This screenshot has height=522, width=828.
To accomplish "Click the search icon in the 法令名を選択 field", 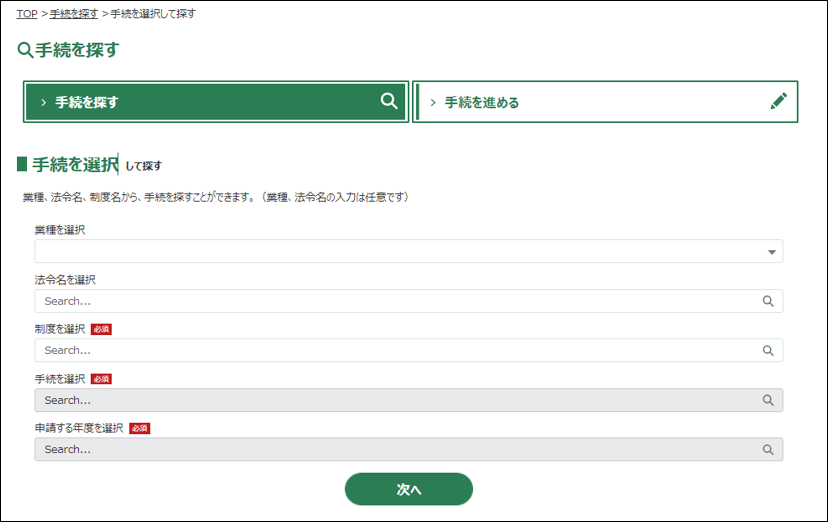I will 768,301.
